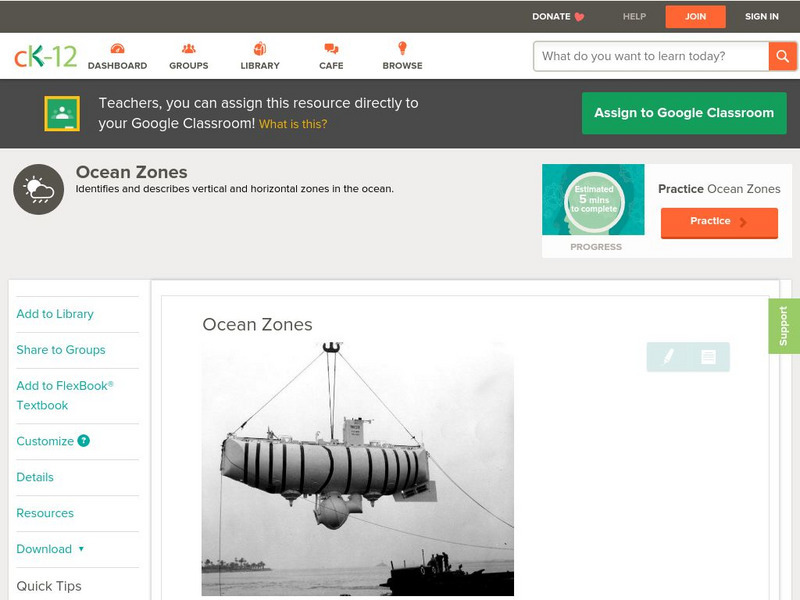This screenshot has height=600, width=800.
Task: Click the CK-12 logo
Action: tap(45, 56)
